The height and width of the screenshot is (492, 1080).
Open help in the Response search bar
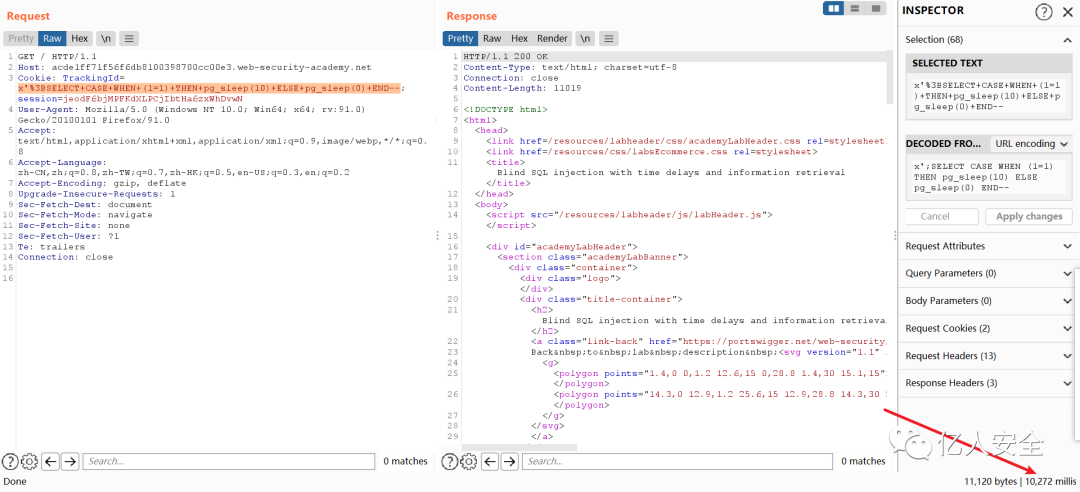[450, 461]
